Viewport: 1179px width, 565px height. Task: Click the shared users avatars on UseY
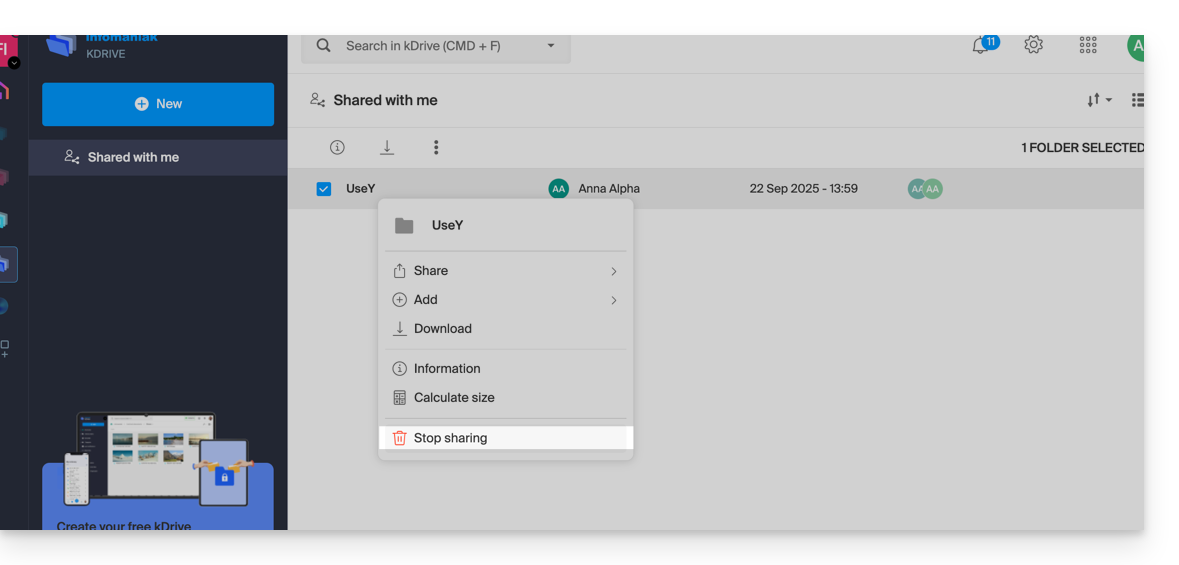coord(925,189)
